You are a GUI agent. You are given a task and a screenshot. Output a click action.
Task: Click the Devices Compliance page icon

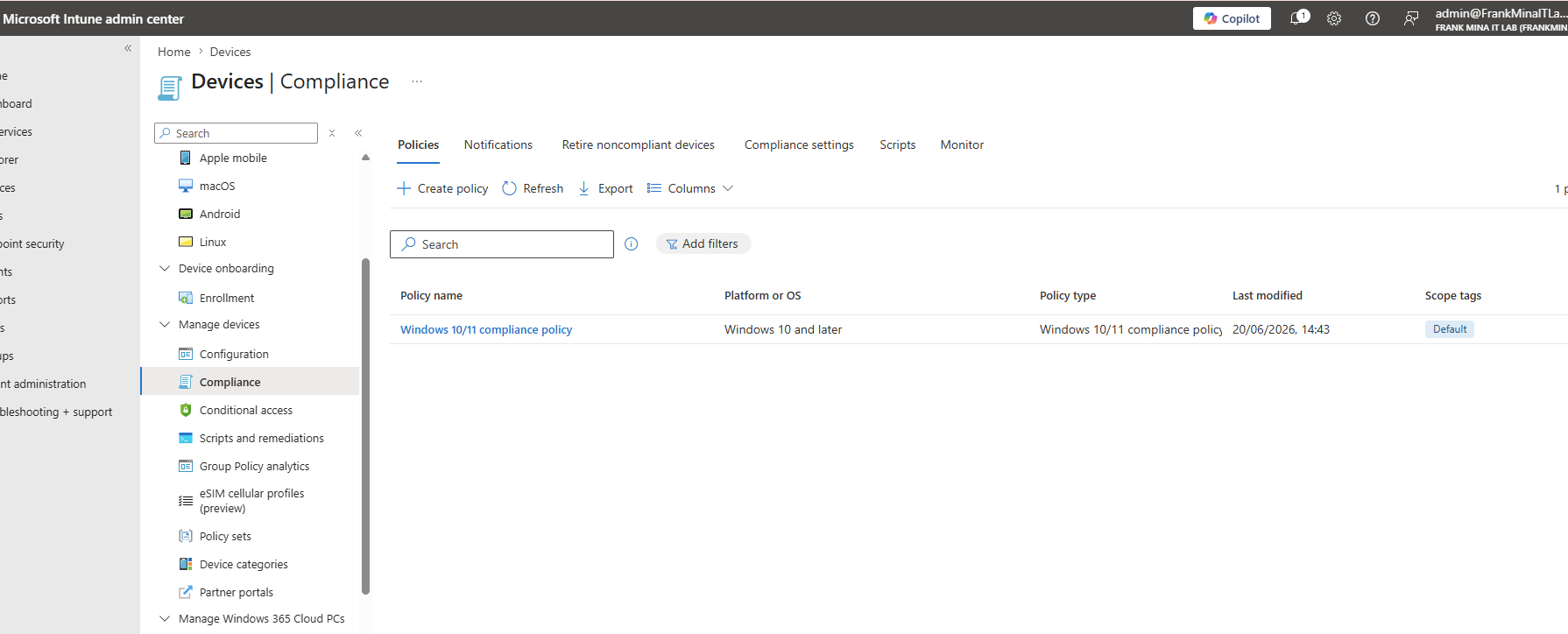pos(170,88)
